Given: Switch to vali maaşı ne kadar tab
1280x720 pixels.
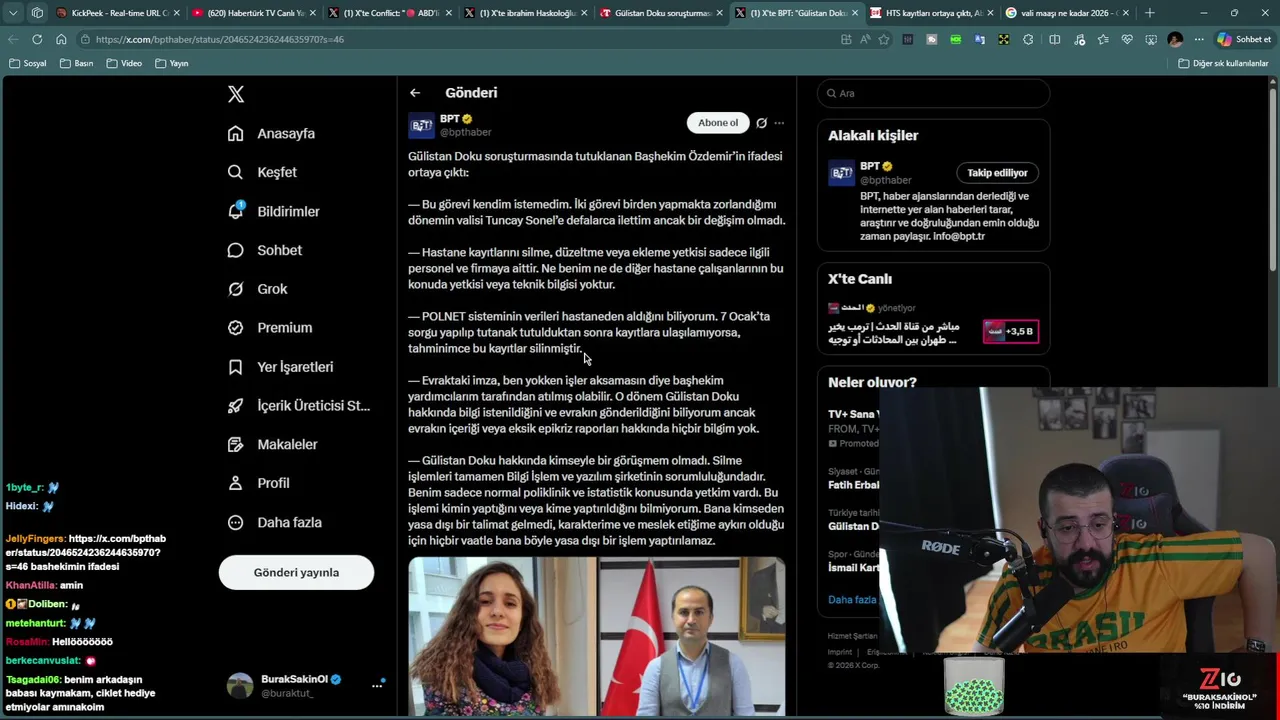Looking at the screenshot, I should point(1067,13).
